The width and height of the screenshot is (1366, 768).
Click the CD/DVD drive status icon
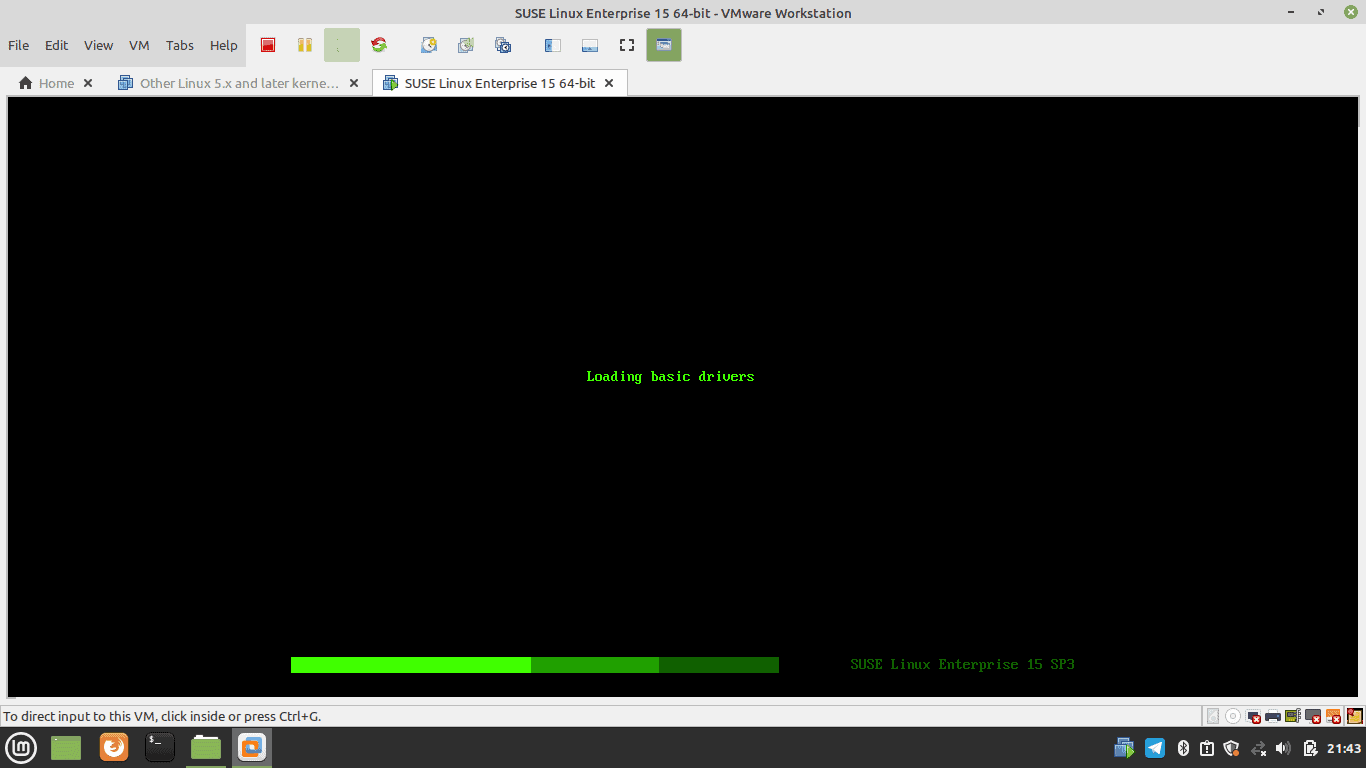click(x=1233, y=716)
